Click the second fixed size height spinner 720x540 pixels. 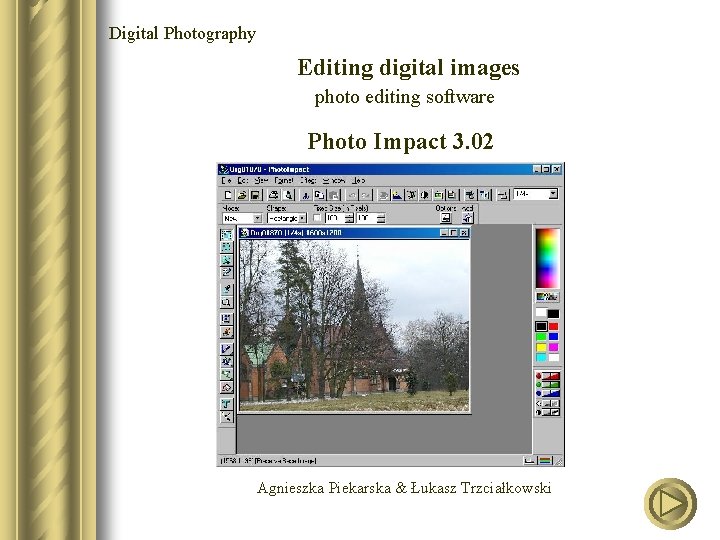(x=381, y=218)
